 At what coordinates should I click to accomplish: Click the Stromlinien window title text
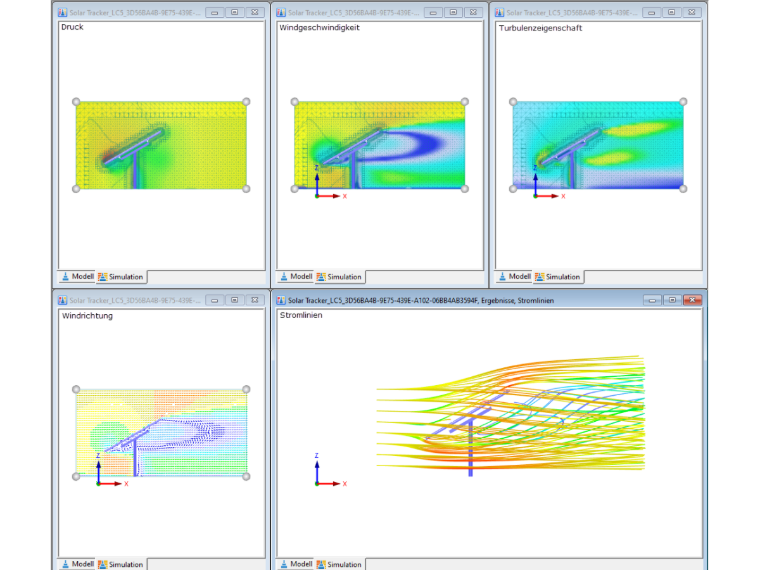click(x=421, y=301)
